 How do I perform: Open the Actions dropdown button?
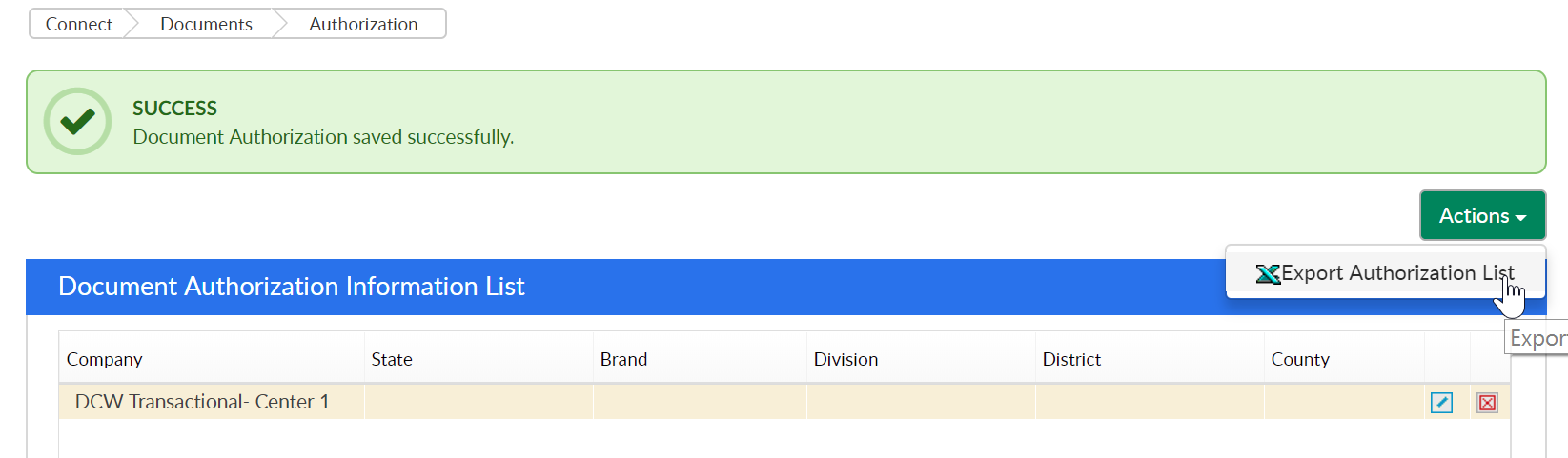click(1482, 215)
